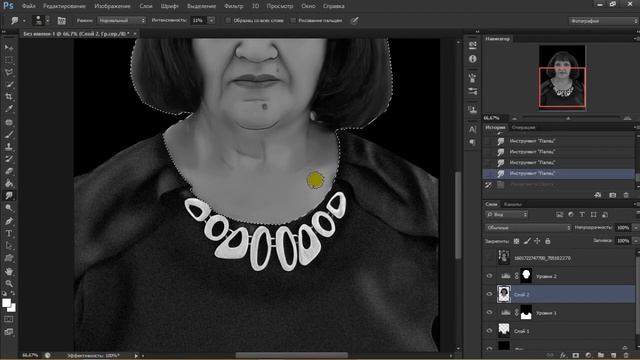Select the Type text tool
The height and width of the screenshot is (360, 640).
9,233
